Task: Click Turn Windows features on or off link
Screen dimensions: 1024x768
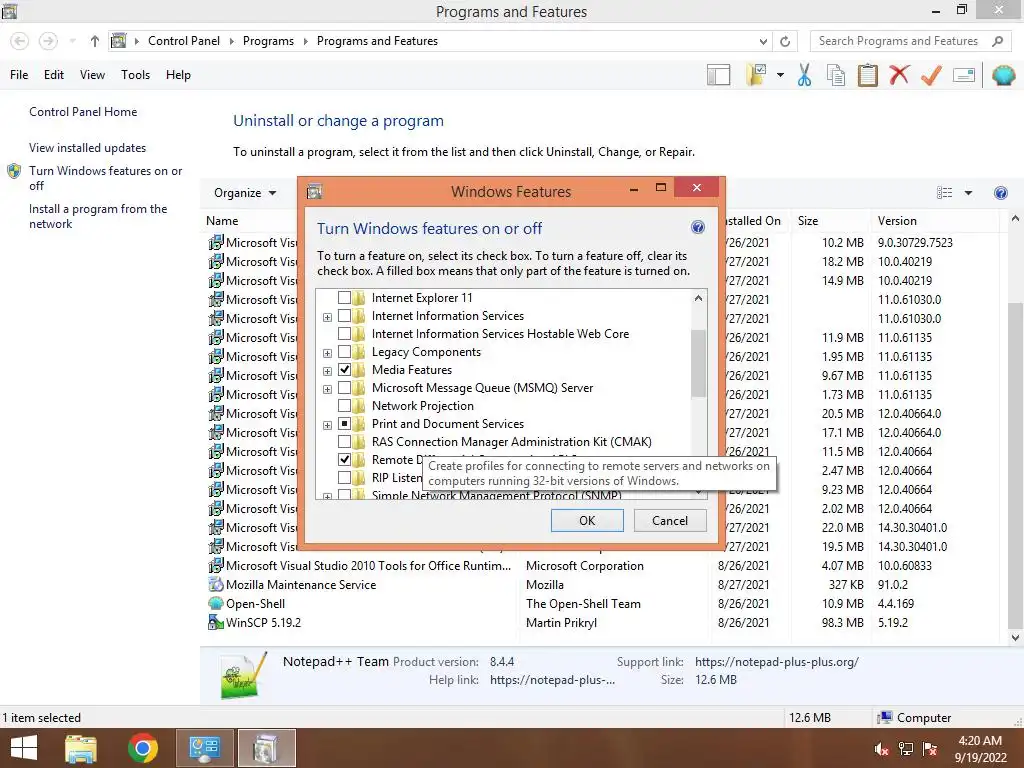Action: click(x=105, y=178)
